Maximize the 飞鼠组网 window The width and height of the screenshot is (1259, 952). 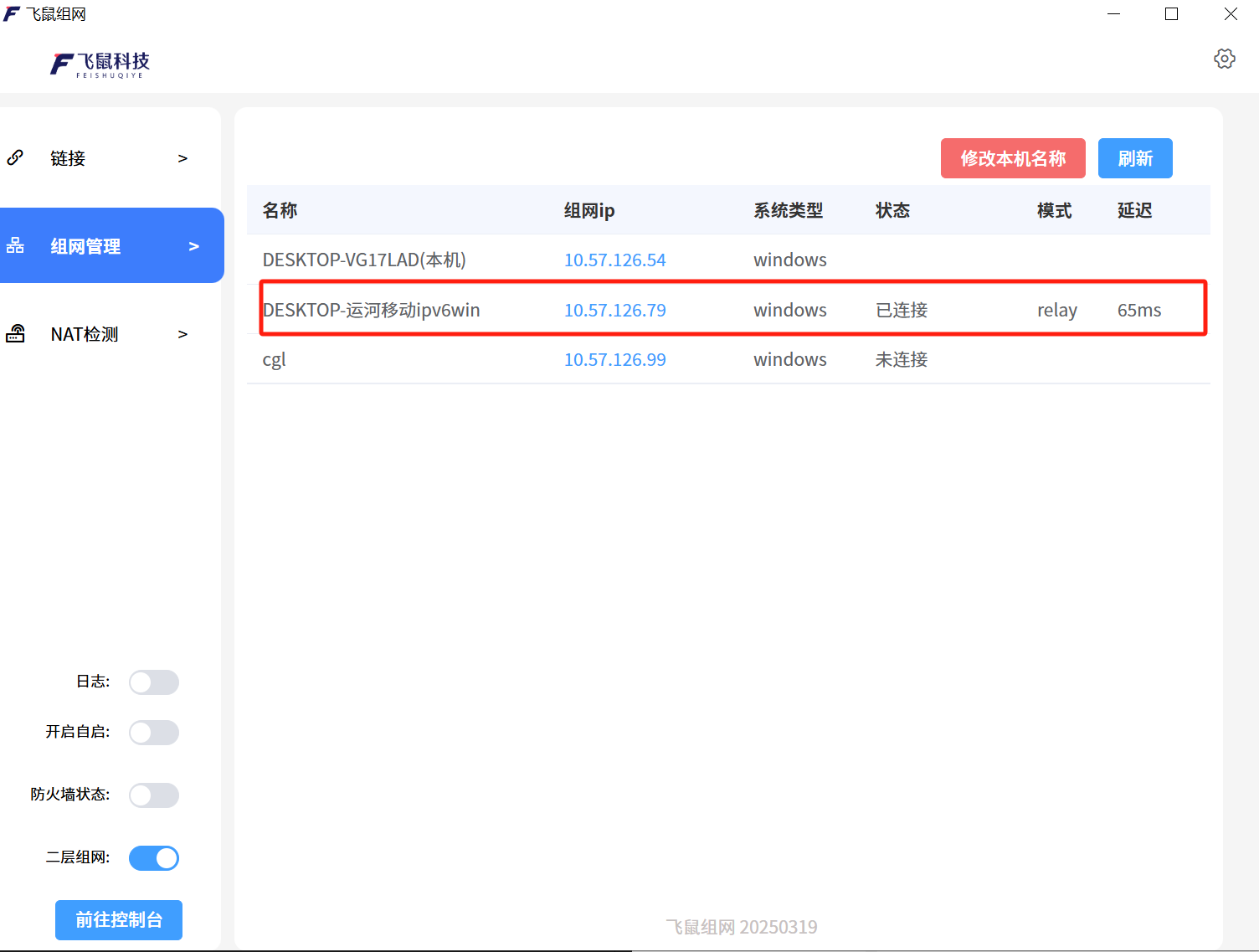coord(1171,14)
